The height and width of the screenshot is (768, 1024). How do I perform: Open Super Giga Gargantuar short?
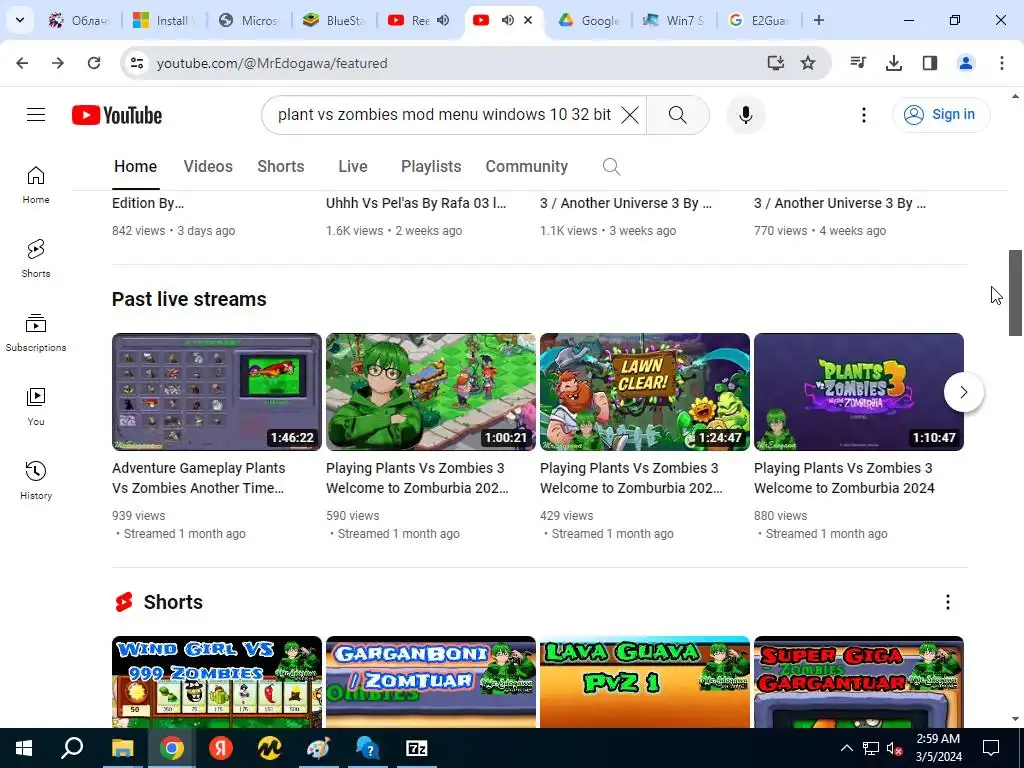(859, 682)
